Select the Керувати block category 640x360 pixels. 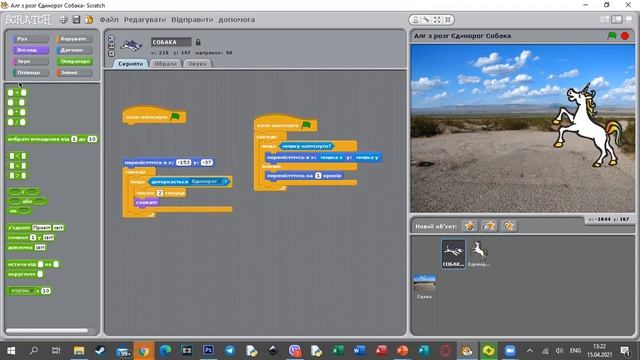pos(74,39)
